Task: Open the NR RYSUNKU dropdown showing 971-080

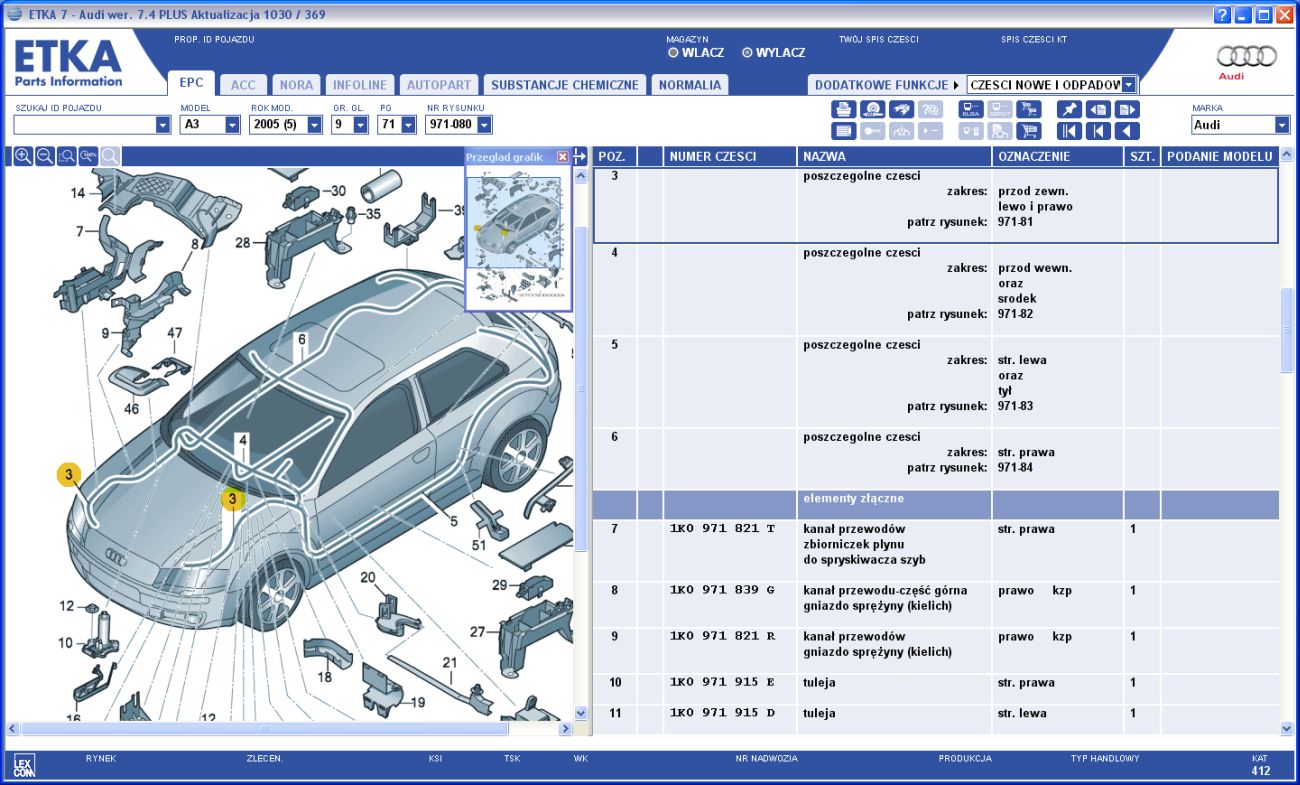Action: (484, 125)
